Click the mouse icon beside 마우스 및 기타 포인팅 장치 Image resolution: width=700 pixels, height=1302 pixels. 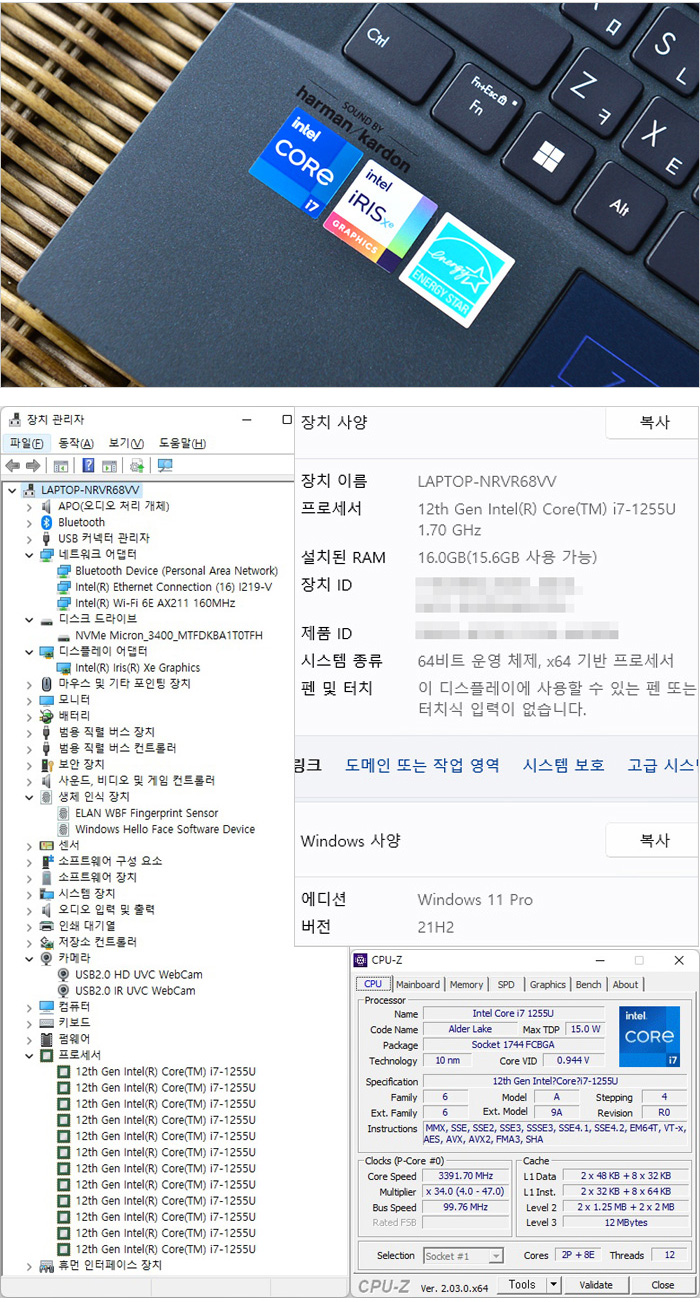point(46,684)
